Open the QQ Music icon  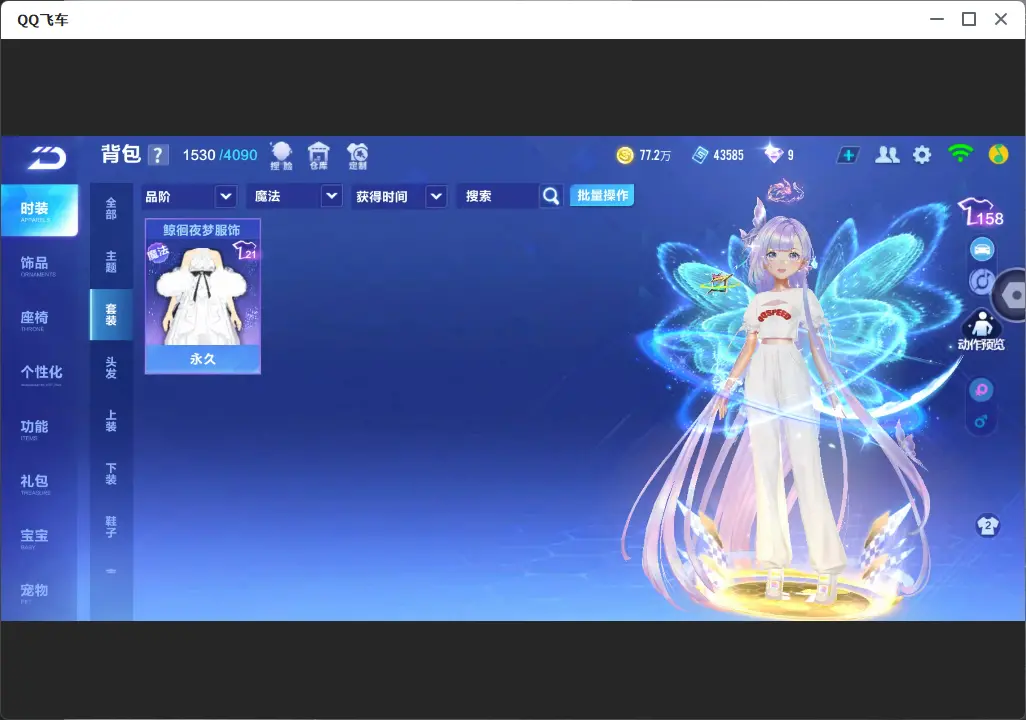click(998, 154)
